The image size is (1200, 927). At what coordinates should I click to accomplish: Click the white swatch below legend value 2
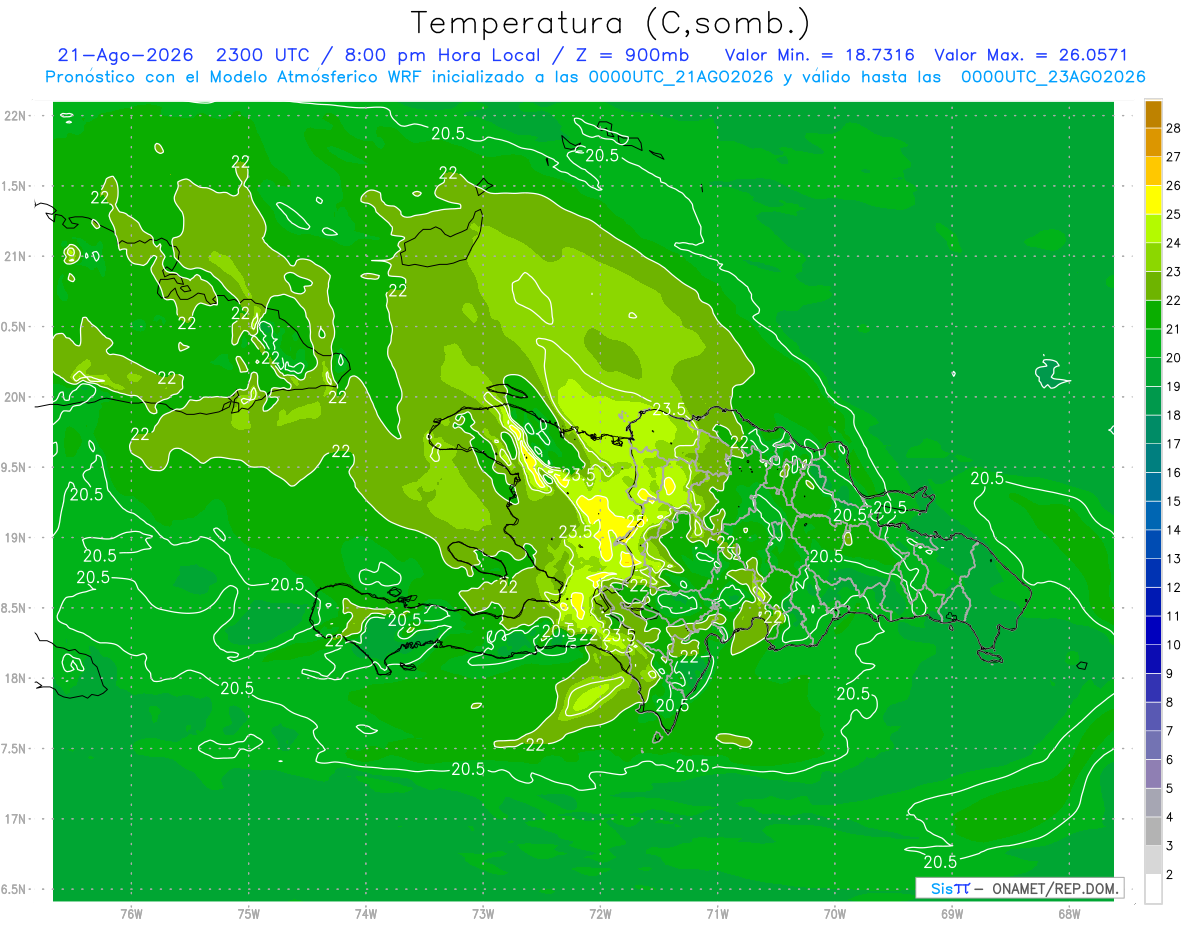pos(1153,889)
